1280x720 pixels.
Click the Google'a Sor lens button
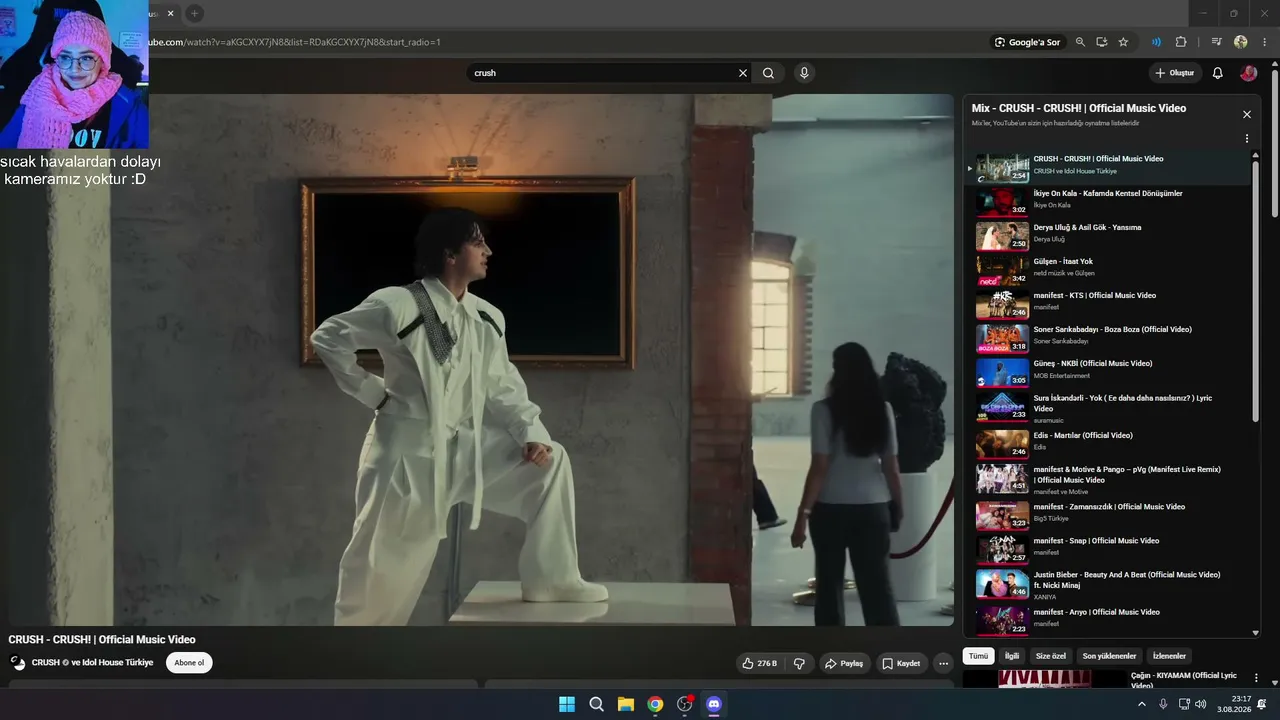pyautogui.click(x=1027, y=42)
